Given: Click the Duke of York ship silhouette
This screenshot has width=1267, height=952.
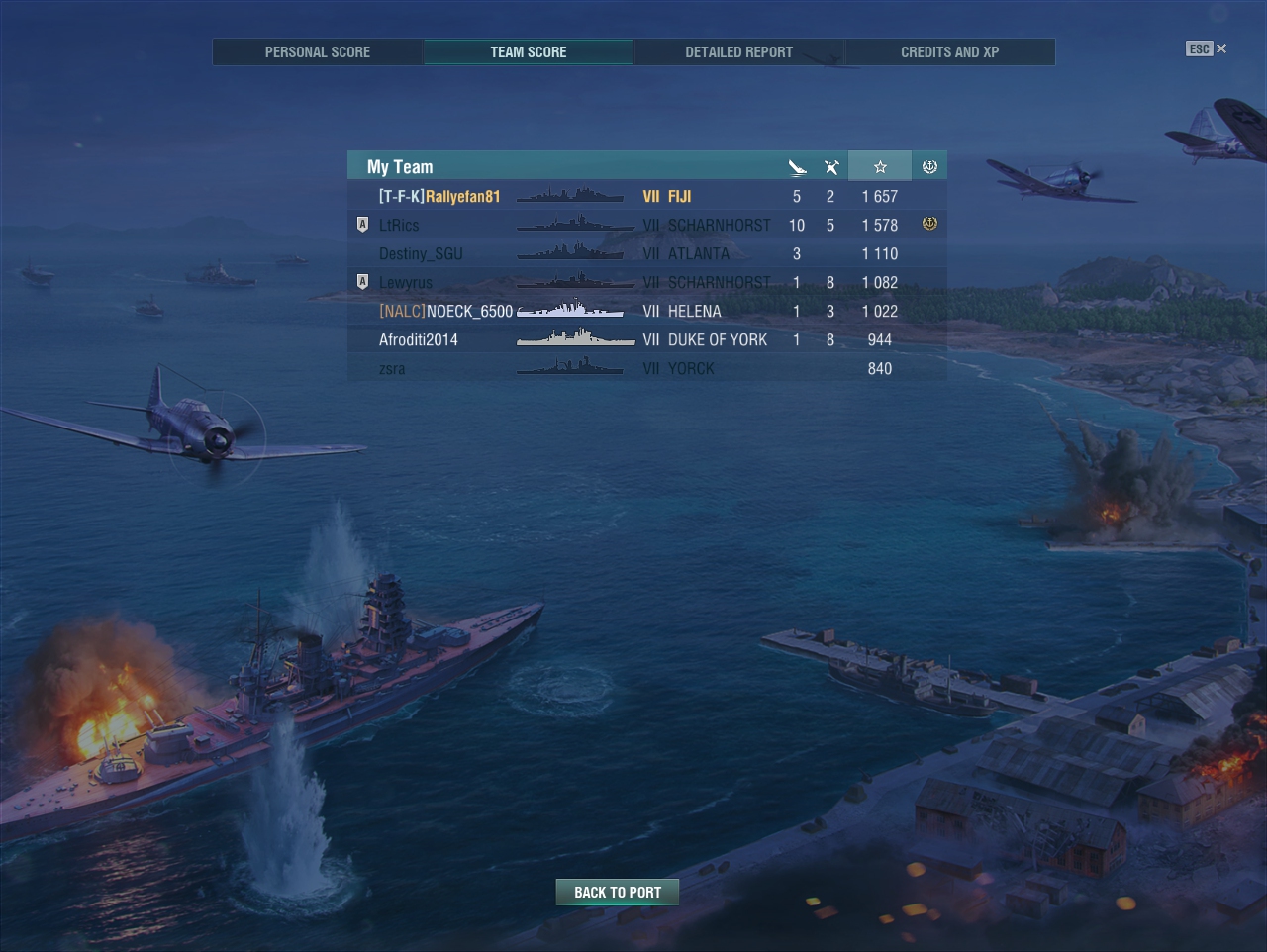Looking at the screenshot, I should (x=575, y=339).
